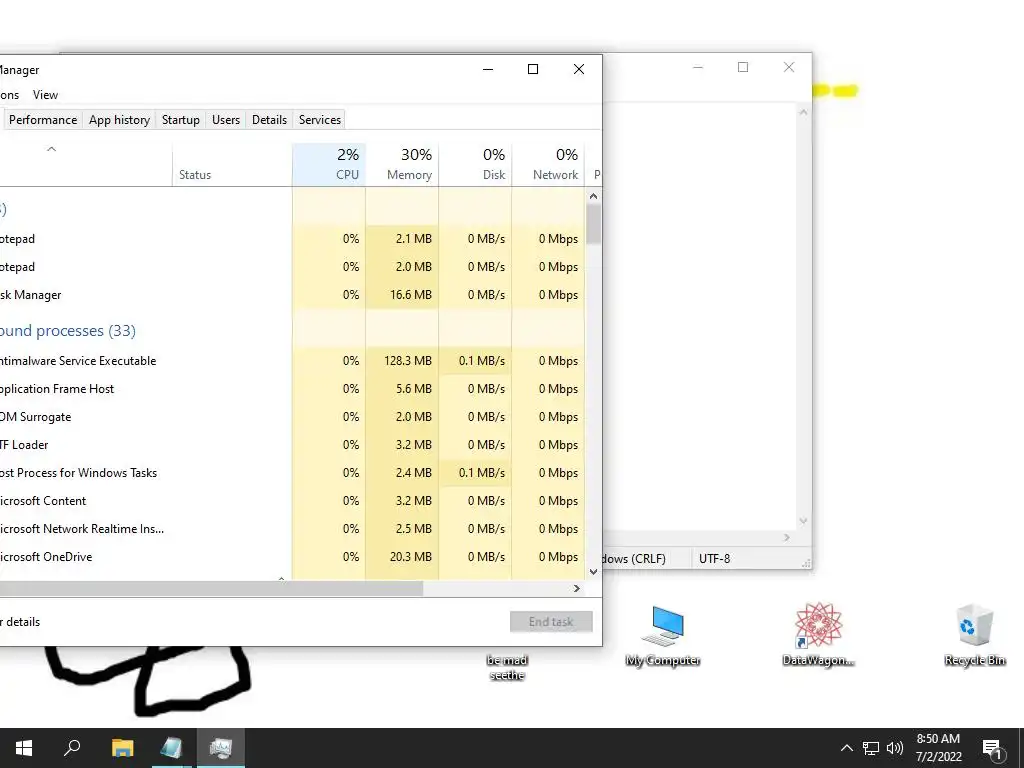Sort by the Status column header
This screenshot has width=1024, height=768.
(x=232, y=165)
